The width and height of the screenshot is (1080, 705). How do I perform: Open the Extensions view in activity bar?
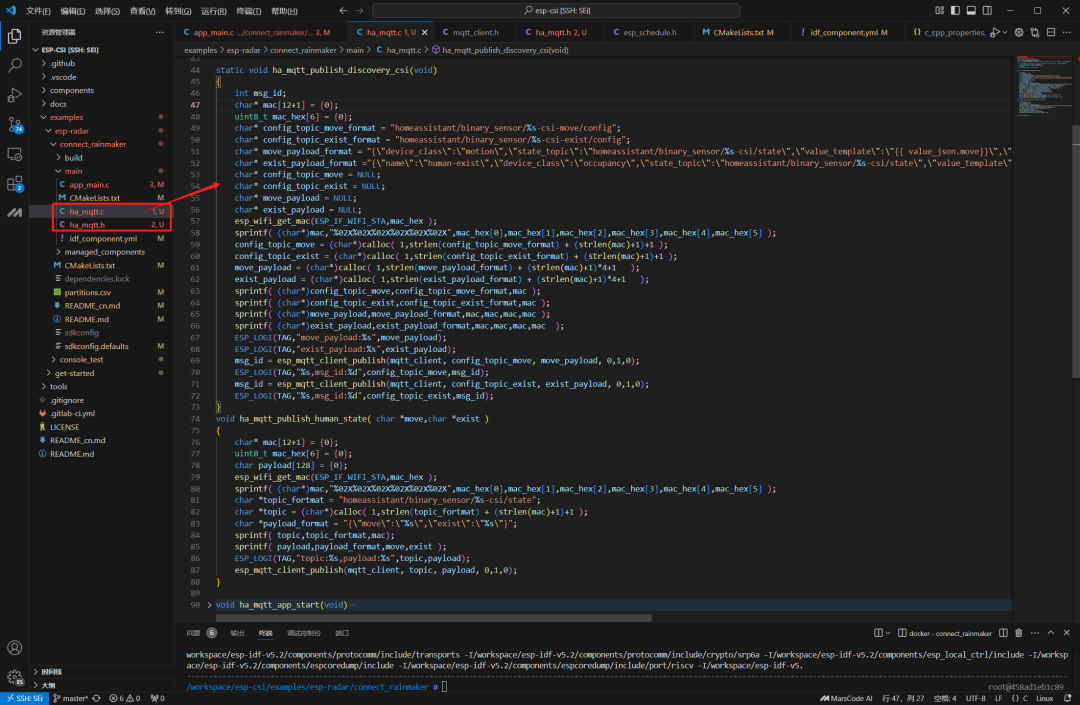[x=15, y=184]
